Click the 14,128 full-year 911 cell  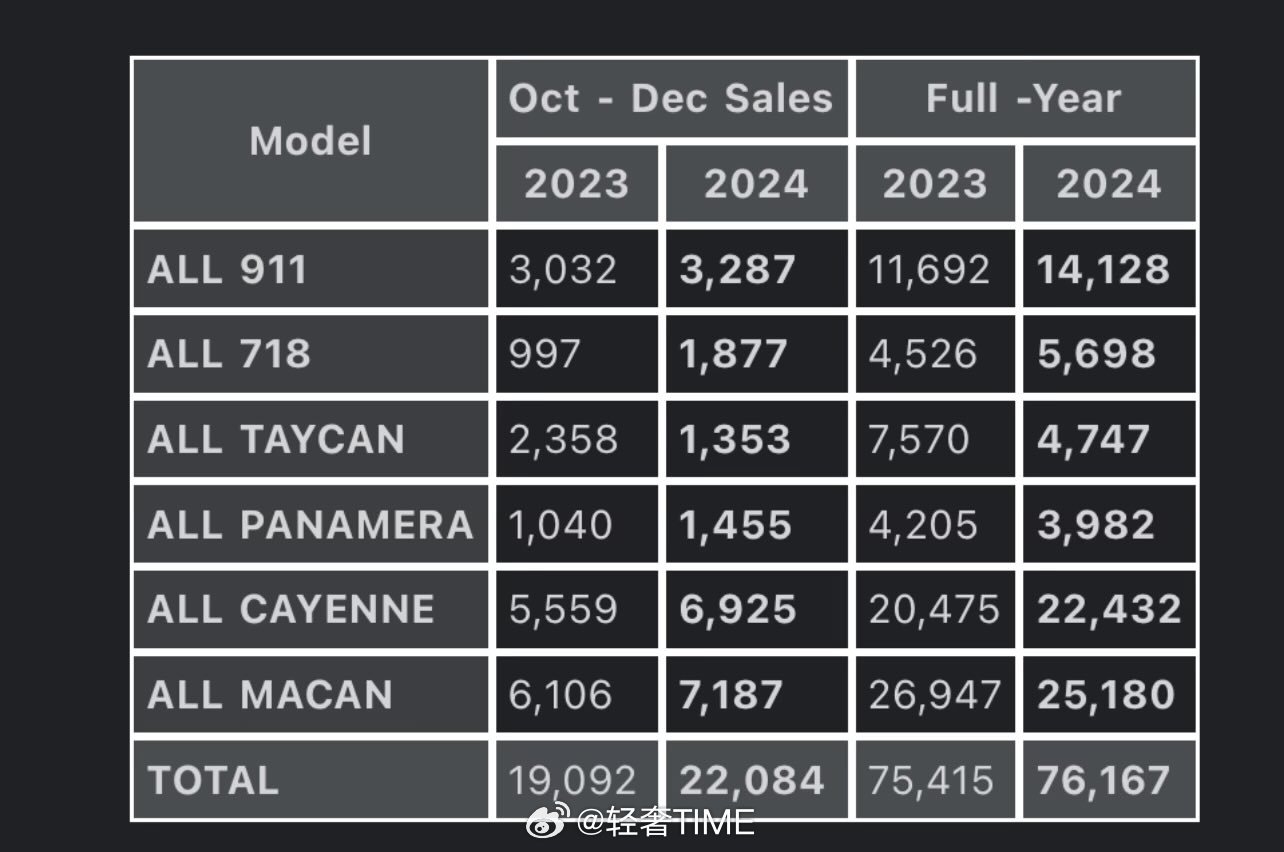[x=1109, y=269]
